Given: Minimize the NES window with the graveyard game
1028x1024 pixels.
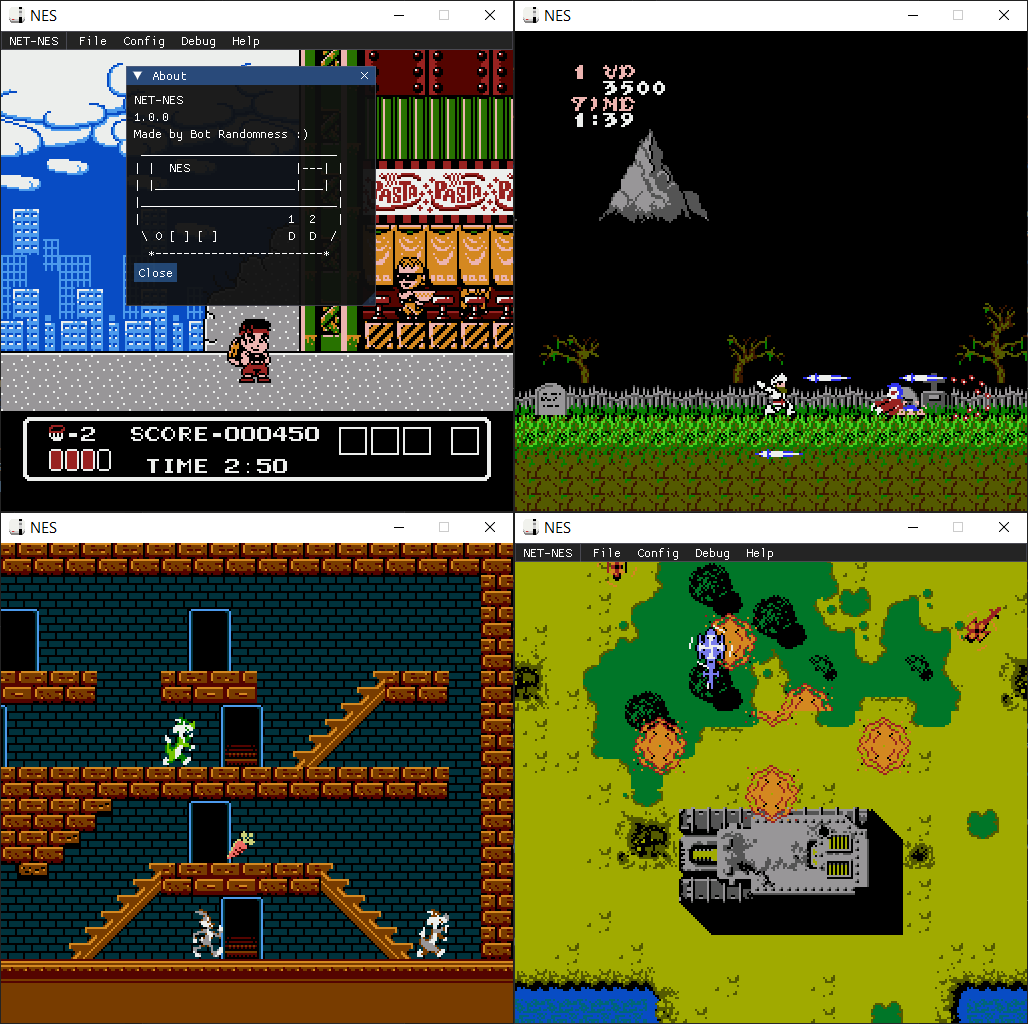Looking at the screenshot, I should pyautogui.click(x=913, y=15).
